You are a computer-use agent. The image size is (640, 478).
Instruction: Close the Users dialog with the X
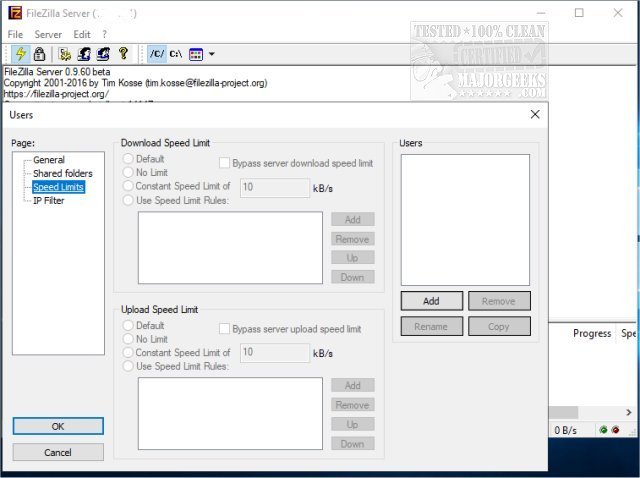[x=535, y=114]
